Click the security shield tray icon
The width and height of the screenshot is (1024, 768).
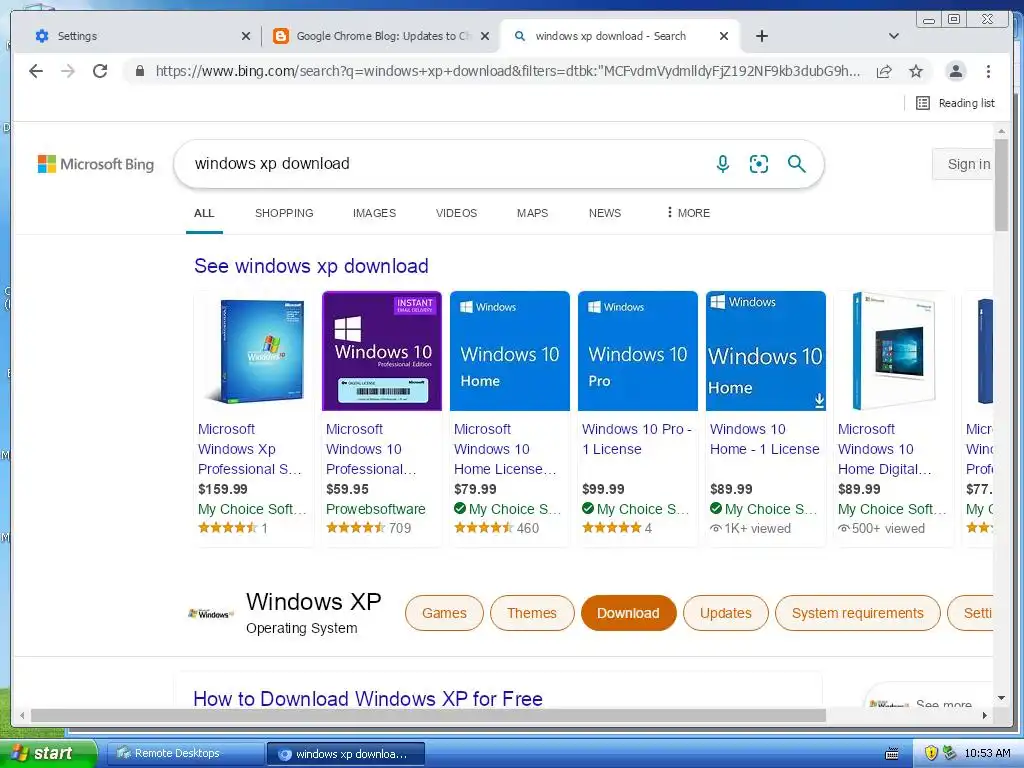pos(931,754)
